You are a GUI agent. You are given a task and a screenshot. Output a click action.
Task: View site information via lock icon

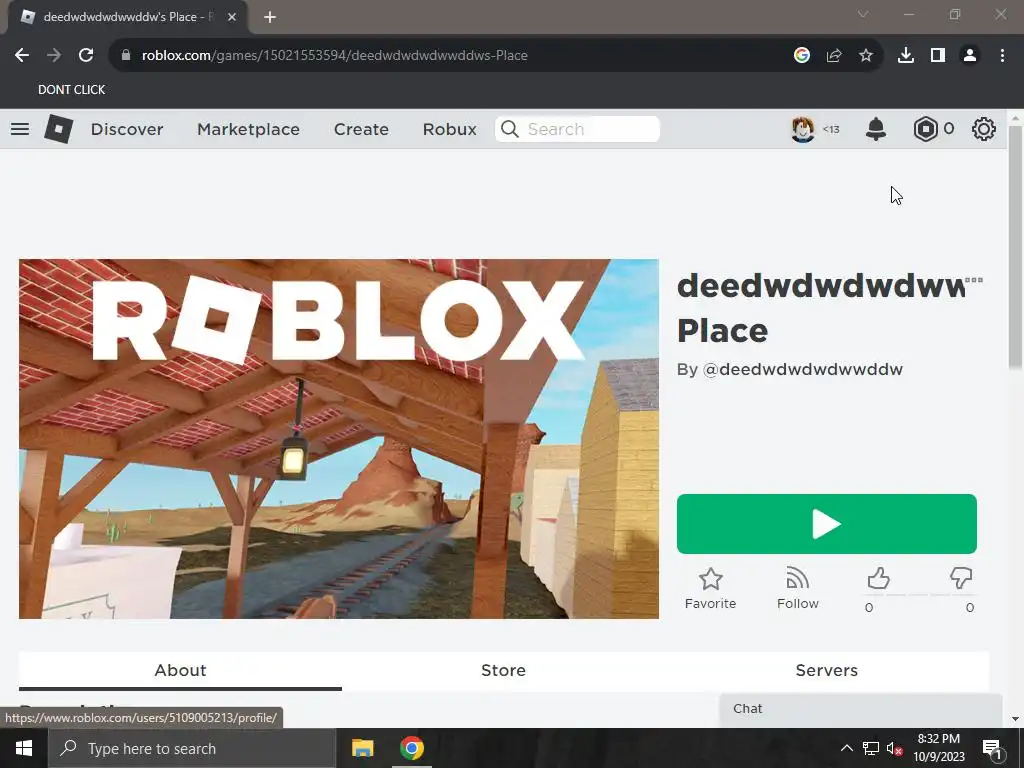point(125,56)
